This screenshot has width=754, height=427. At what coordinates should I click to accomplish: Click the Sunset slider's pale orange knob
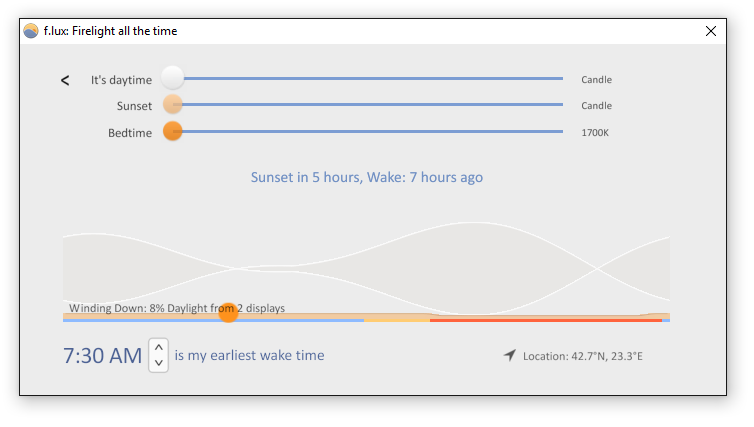(173, 104)
